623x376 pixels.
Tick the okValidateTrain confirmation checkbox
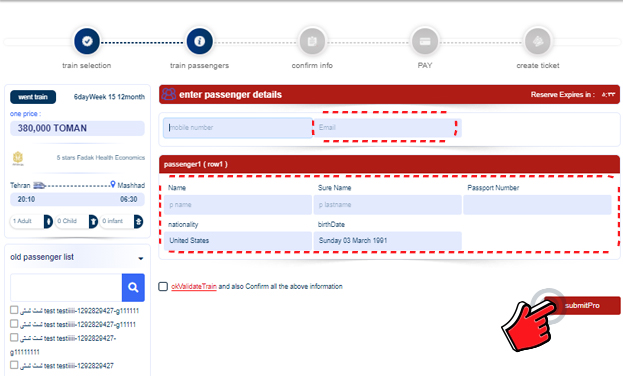(x=163, y=287)
